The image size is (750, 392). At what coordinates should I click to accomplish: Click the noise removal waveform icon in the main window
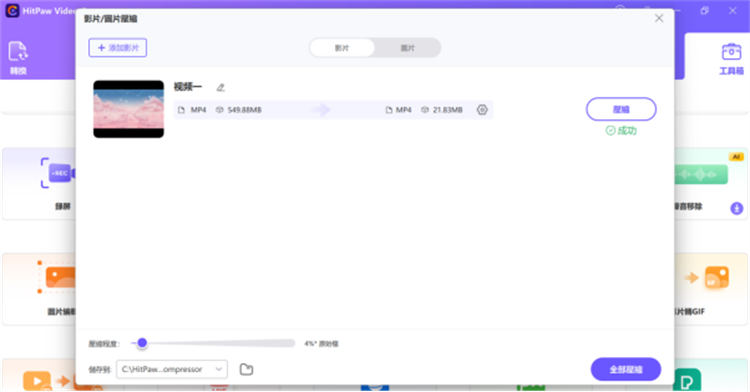coord(701,174)
